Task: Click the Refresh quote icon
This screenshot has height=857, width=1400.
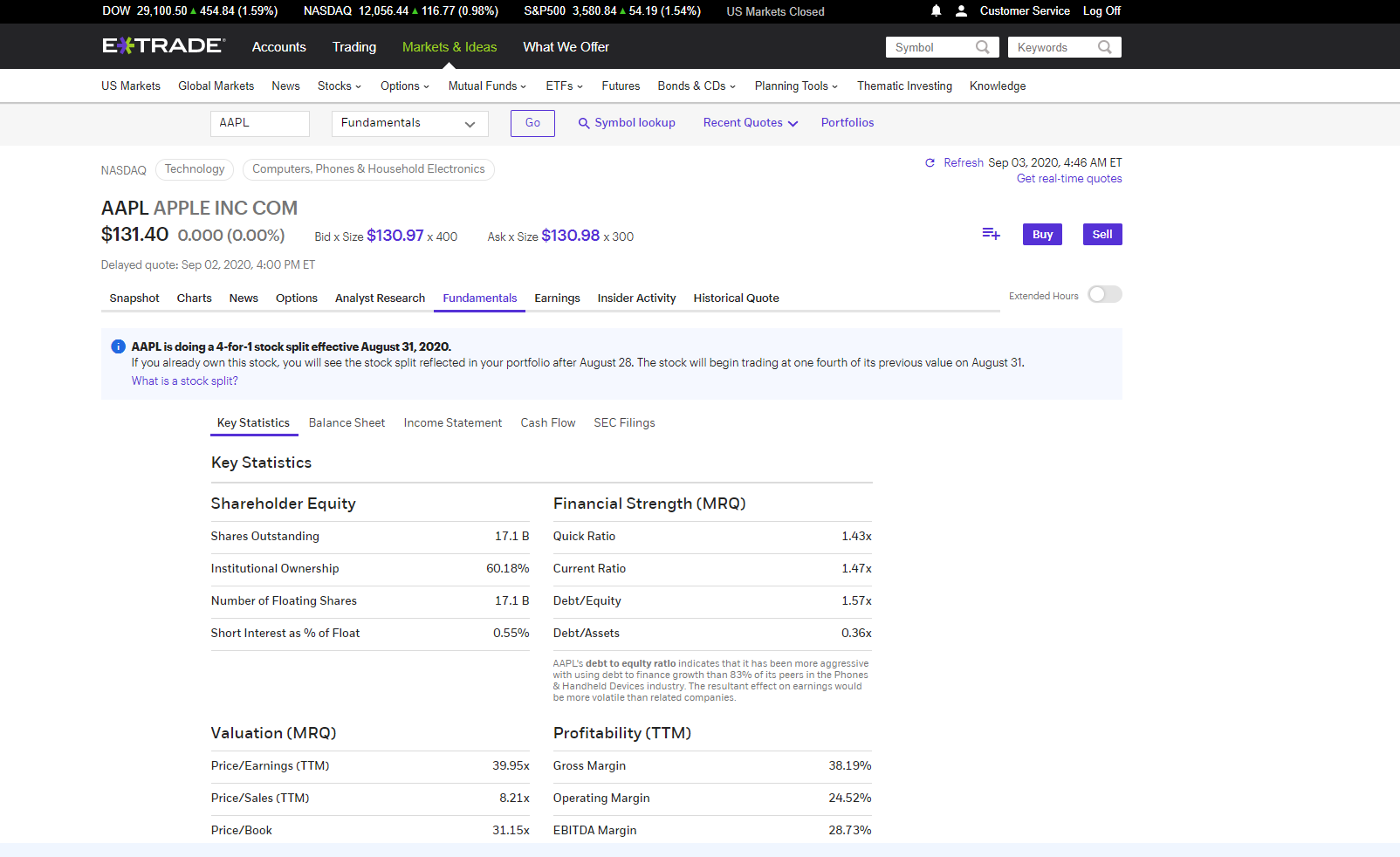Action: click(930, 163)
